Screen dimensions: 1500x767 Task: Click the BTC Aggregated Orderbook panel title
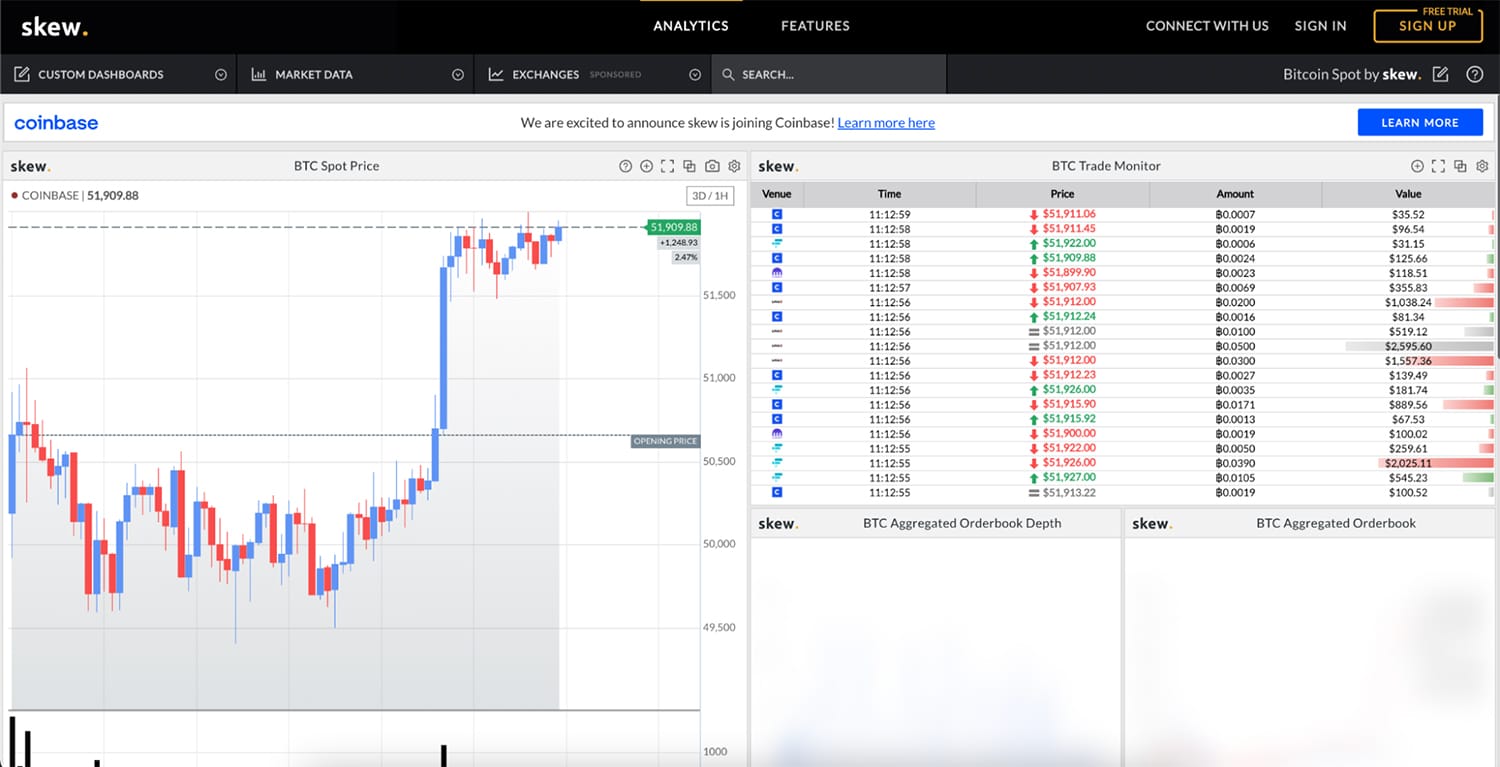pyautogui.click(x=1336, y=523)
